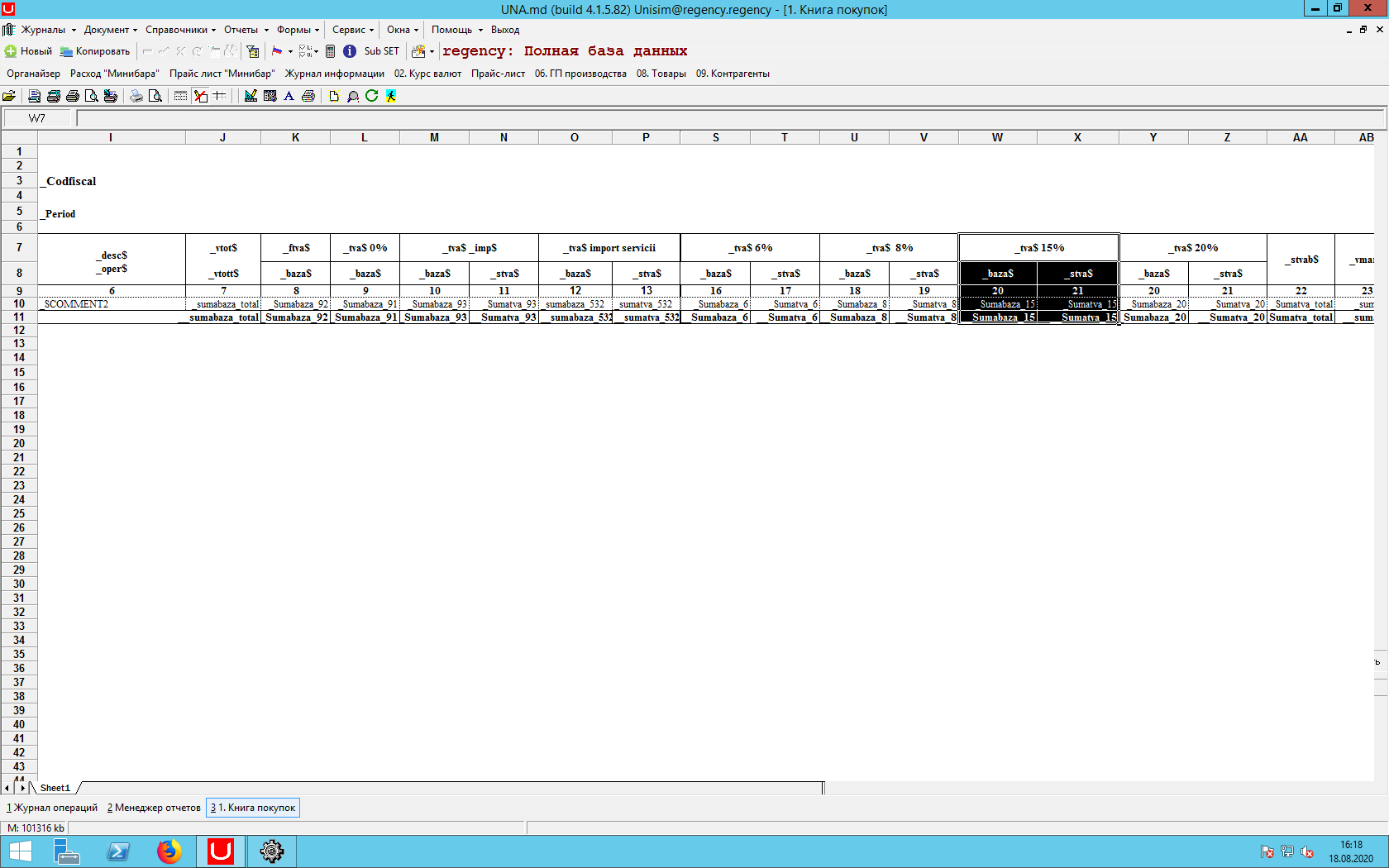Open the Сервис menu

pyautogui.click(x=352, y=30)
